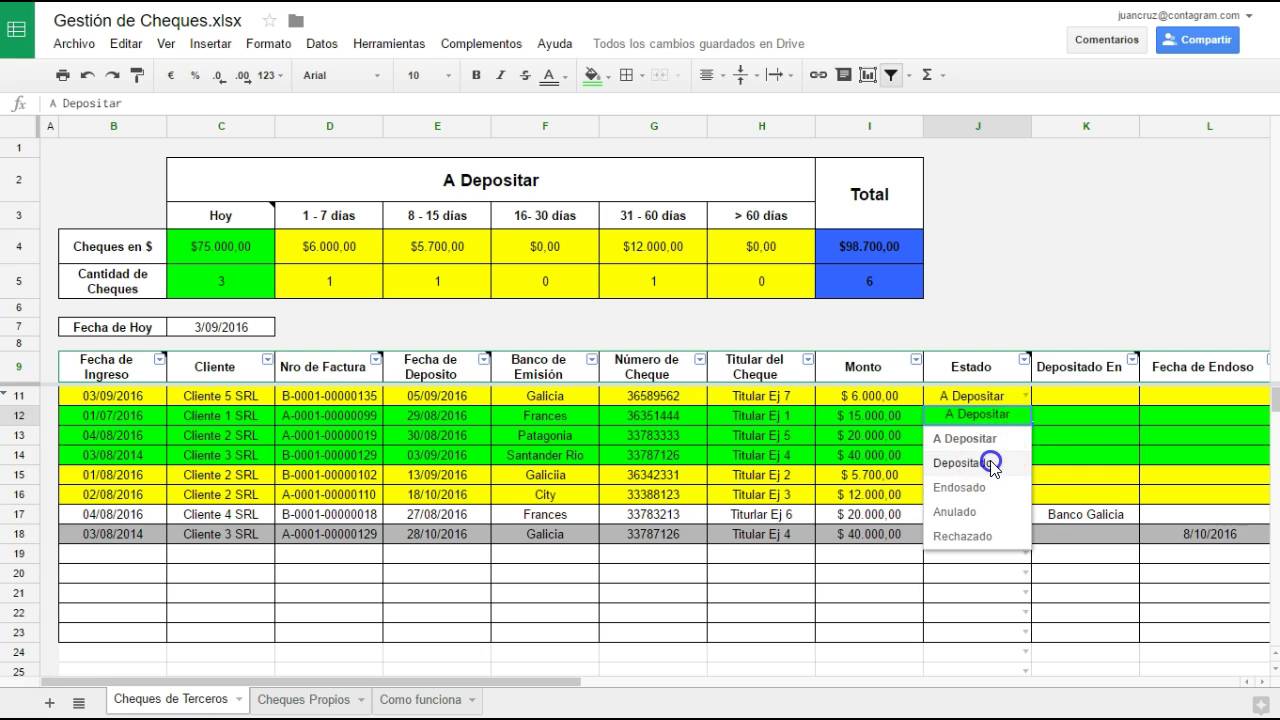Open the Sheets home icon
Image resolution: width=1280 pixels, height=720 pixels.
(17, 29)
